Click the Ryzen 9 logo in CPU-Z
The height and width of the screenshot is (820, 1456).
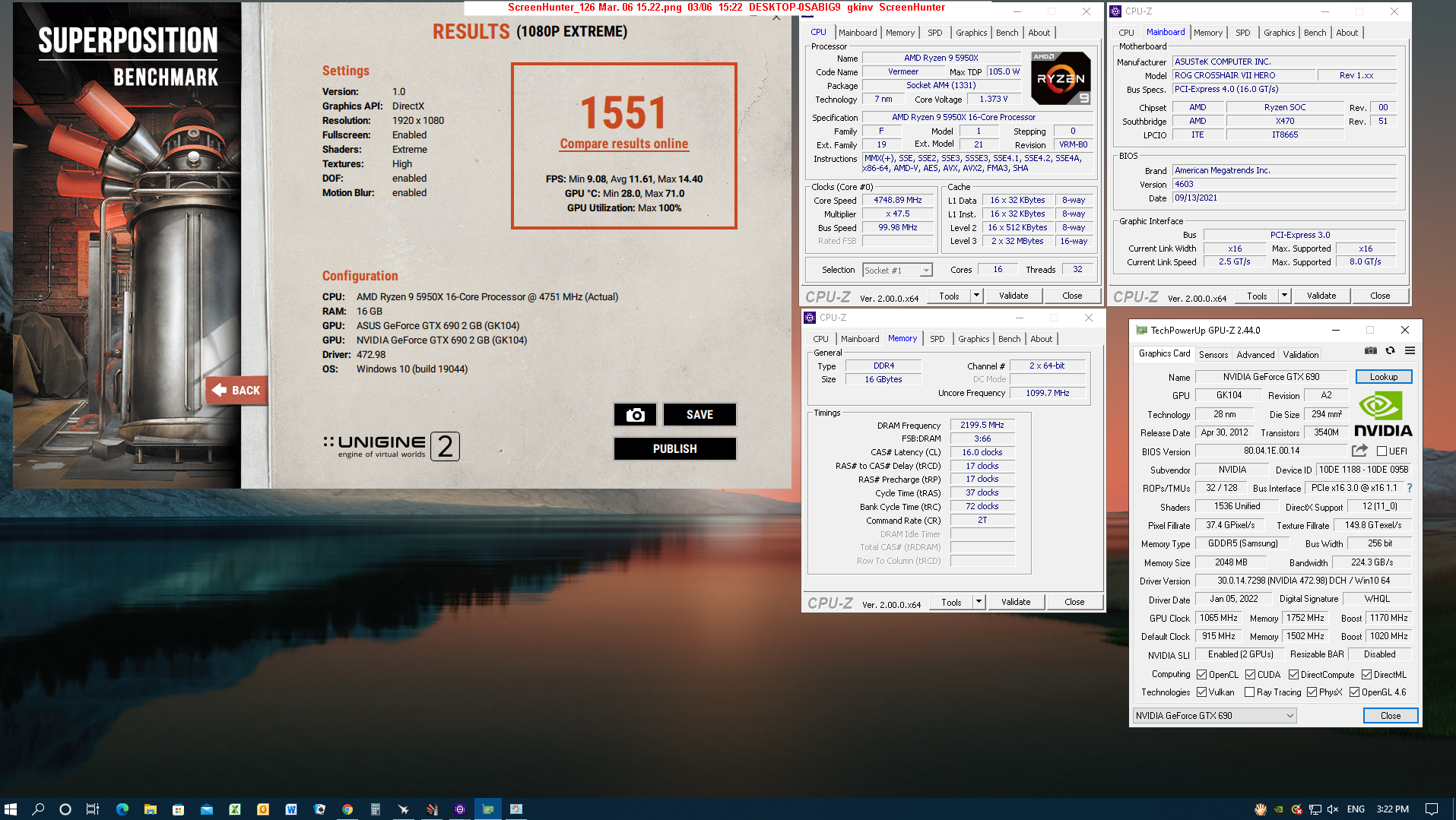point(1061,78)
